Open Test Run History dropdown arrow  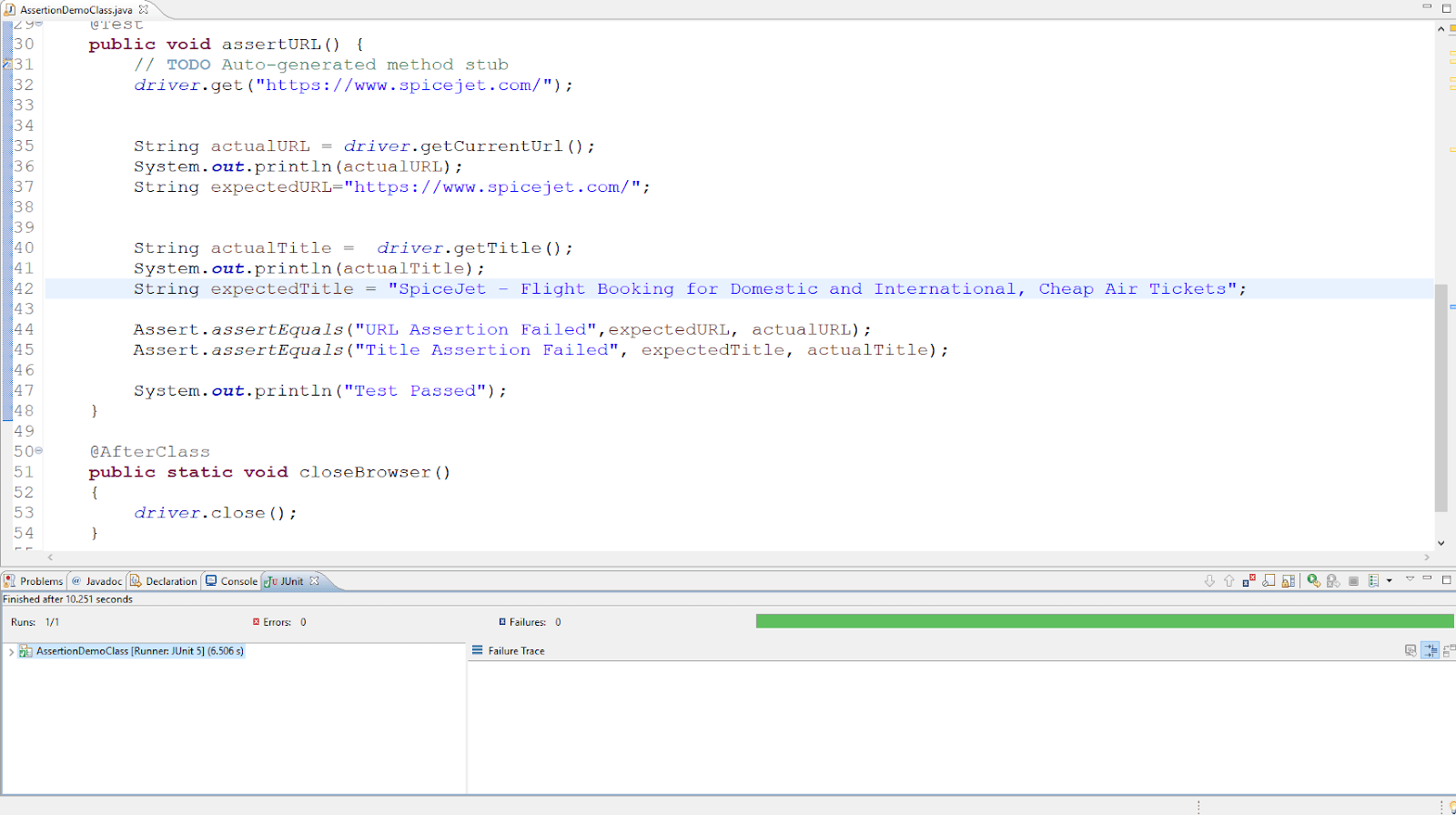pos(1389,580)
